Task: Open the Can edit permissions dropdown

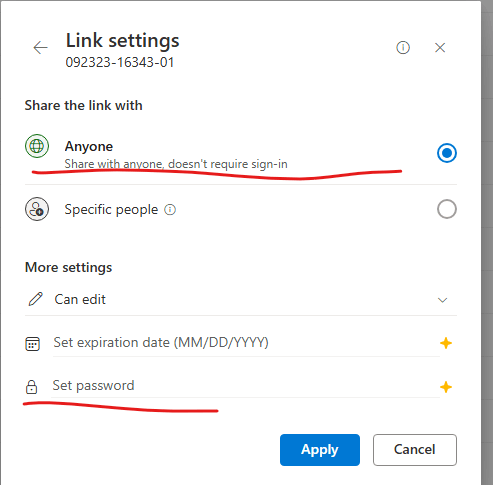Action: (241, 299)
